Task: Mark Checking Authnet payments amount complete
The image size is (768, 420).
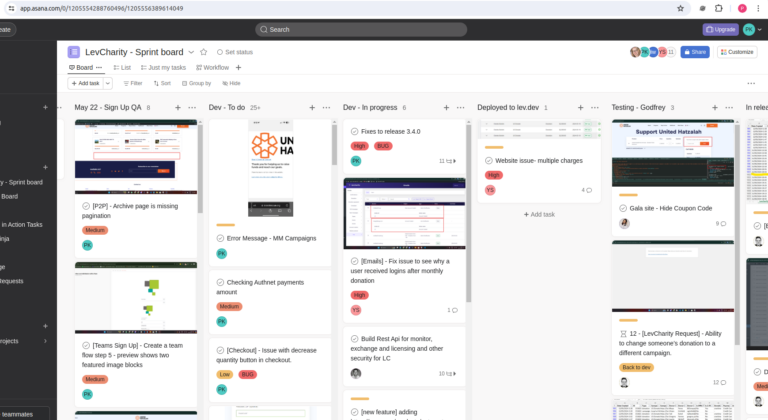Action: pyautogui.click(x=220, y=282)
